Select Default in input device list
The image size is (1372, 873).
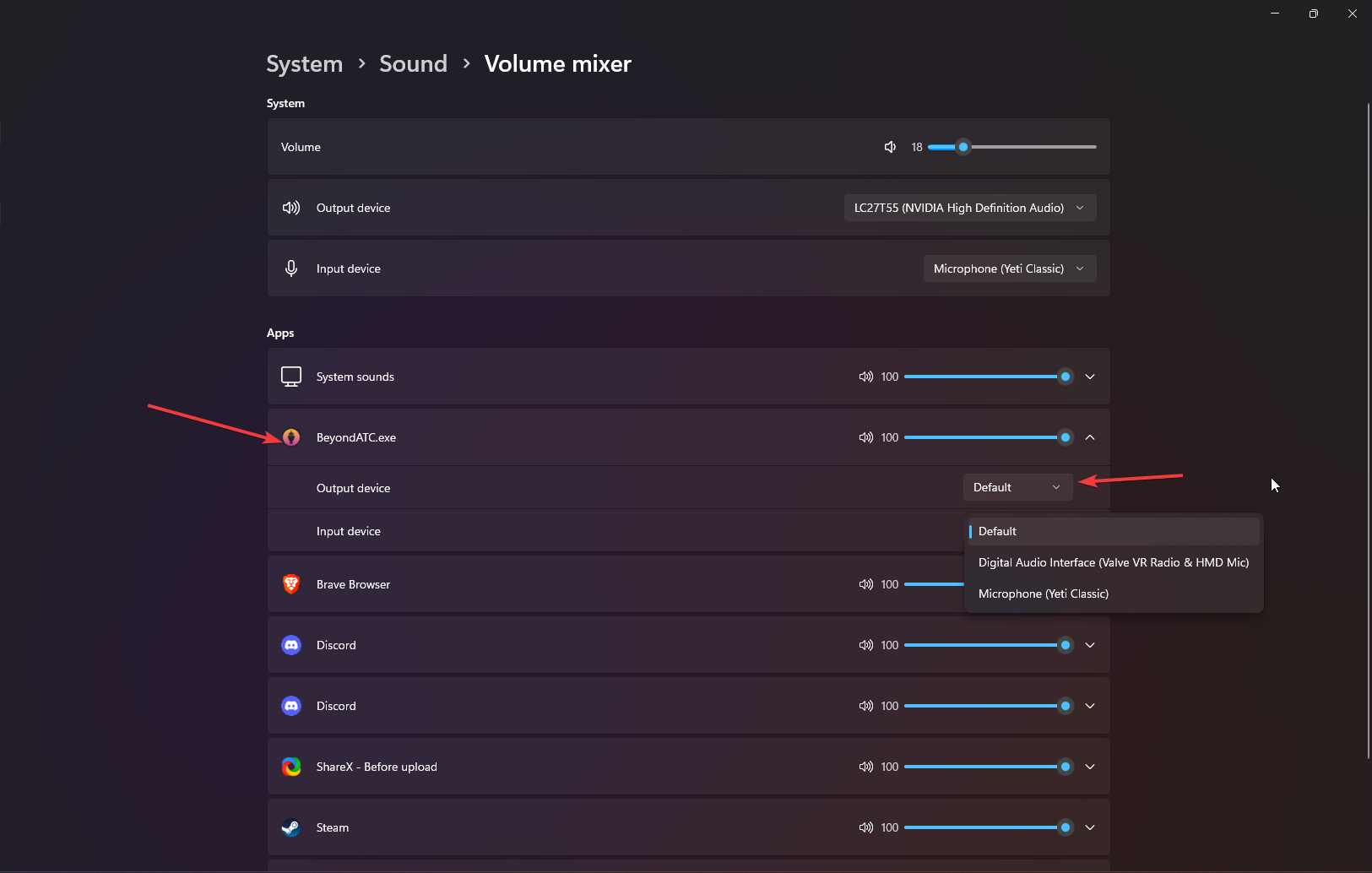(x=1114, y=531)
